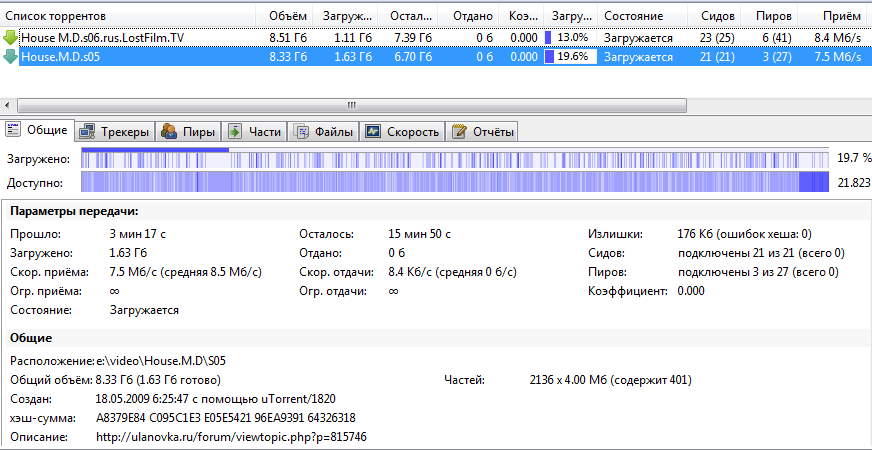Image resolution: width=872 pixels, height=450 pixels.
Task: Click the 8.4 Мб/s receive speed cell
Action: (x=838, y=38)
